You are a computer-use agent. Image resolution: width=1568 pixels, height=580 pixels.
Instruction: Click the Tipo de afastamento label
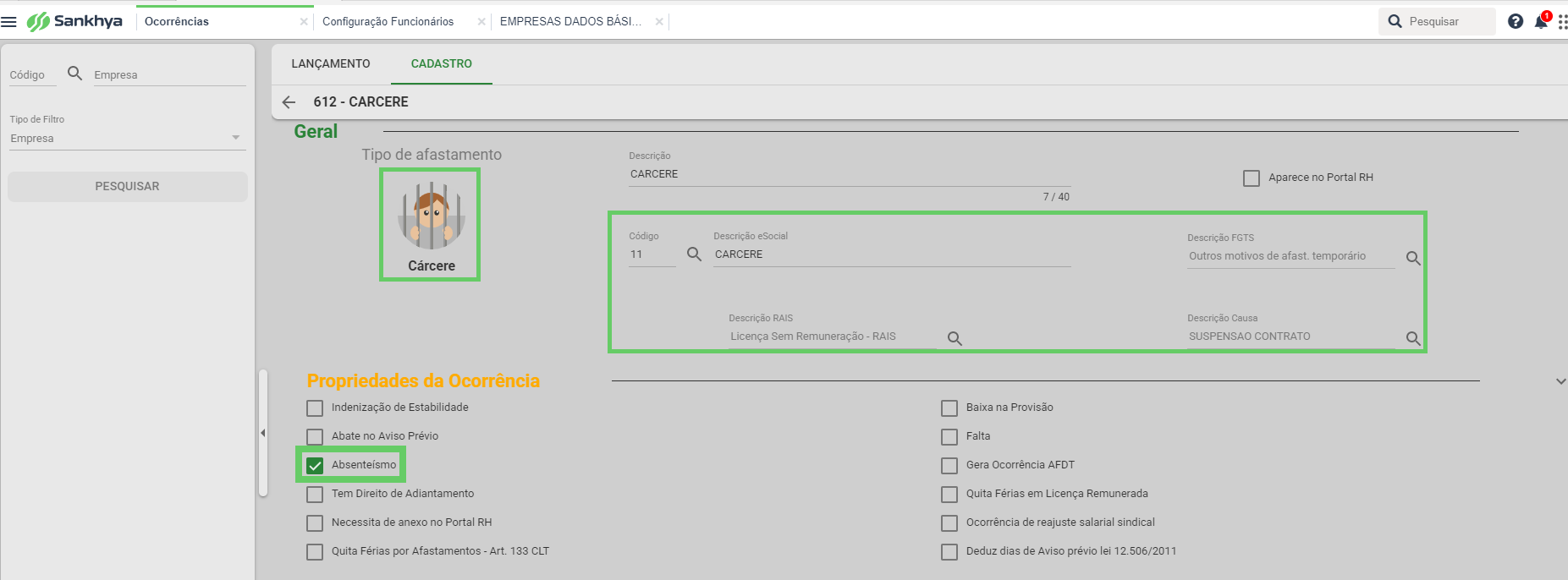click(x=432, y=155)
